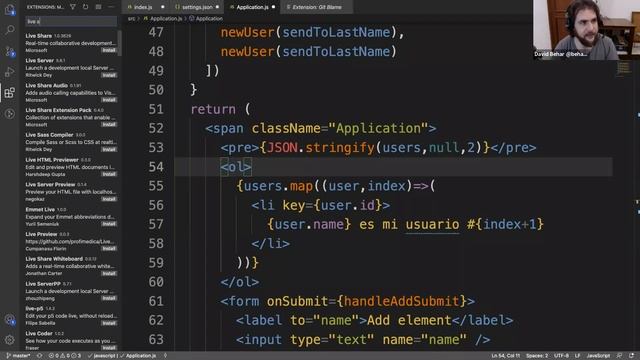Install the live-p5 extension
The image size is (640, 360).
[x=109, y=323]
